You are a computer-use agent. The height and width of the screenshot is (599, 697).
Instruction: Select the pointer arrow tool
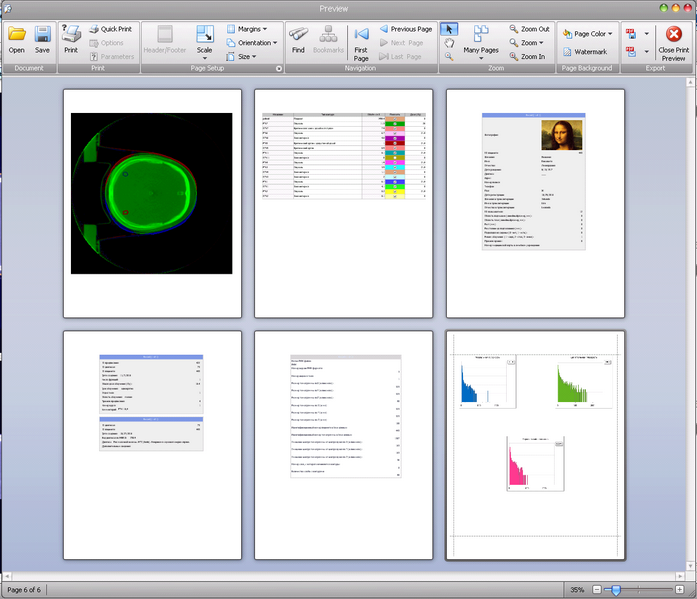click(449, 29)
